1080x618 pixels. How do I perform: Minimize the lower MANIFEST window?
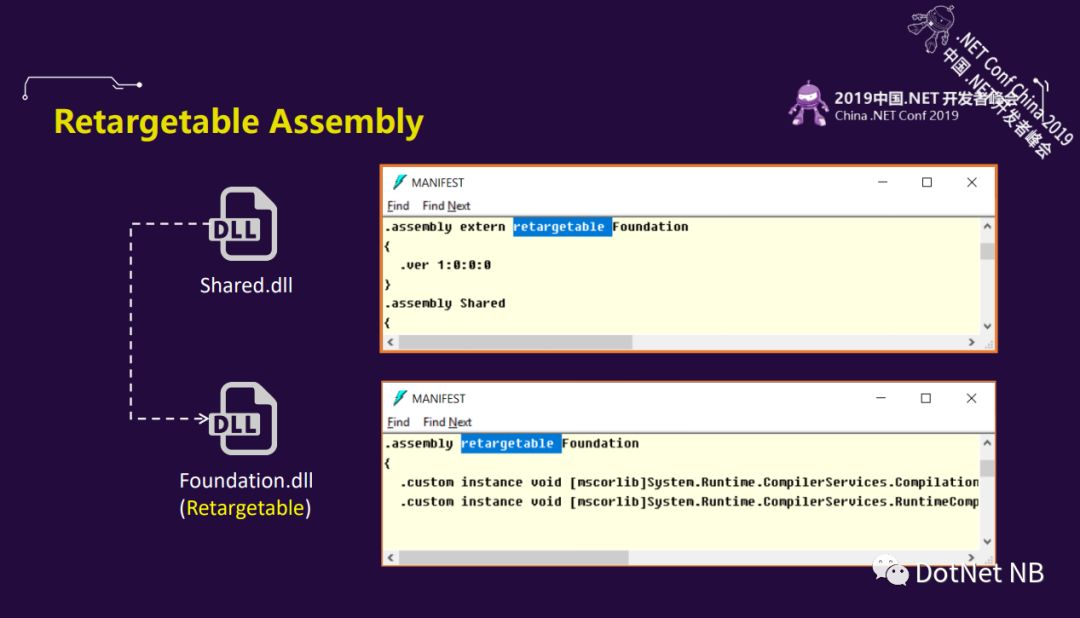881,398
